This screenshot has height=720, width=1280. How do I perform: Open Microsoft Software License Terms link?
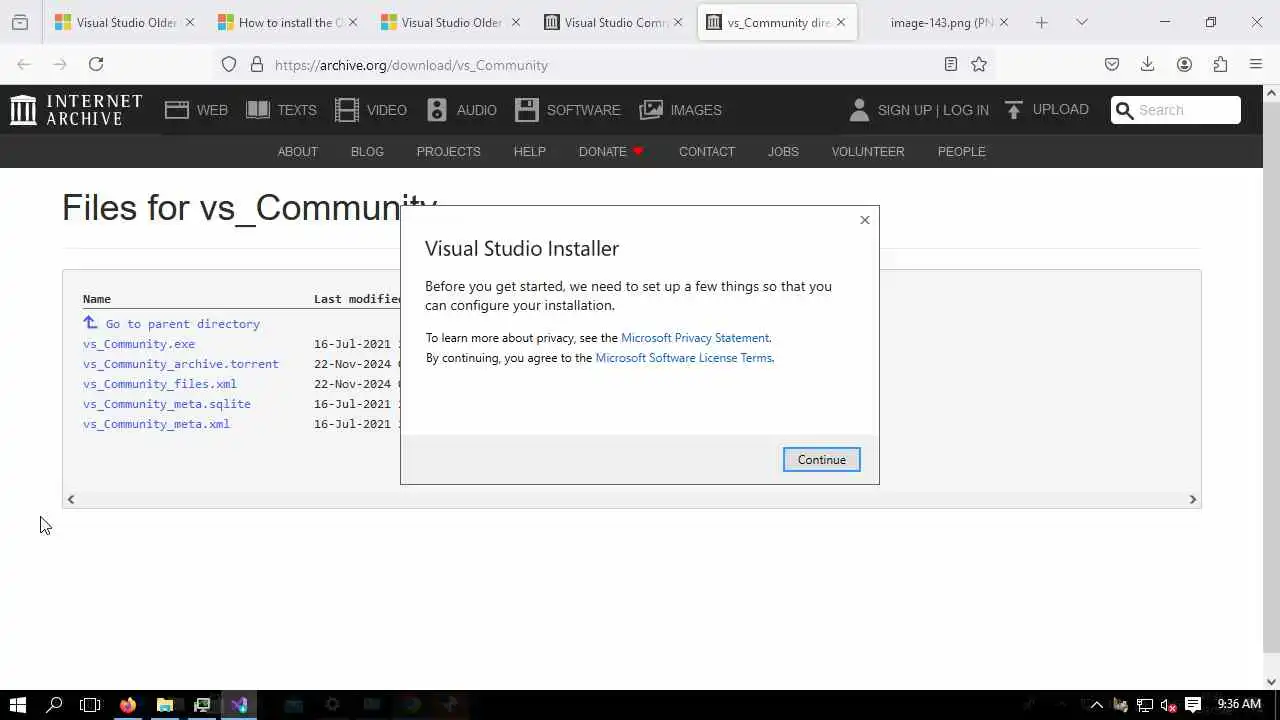(684, 358)
